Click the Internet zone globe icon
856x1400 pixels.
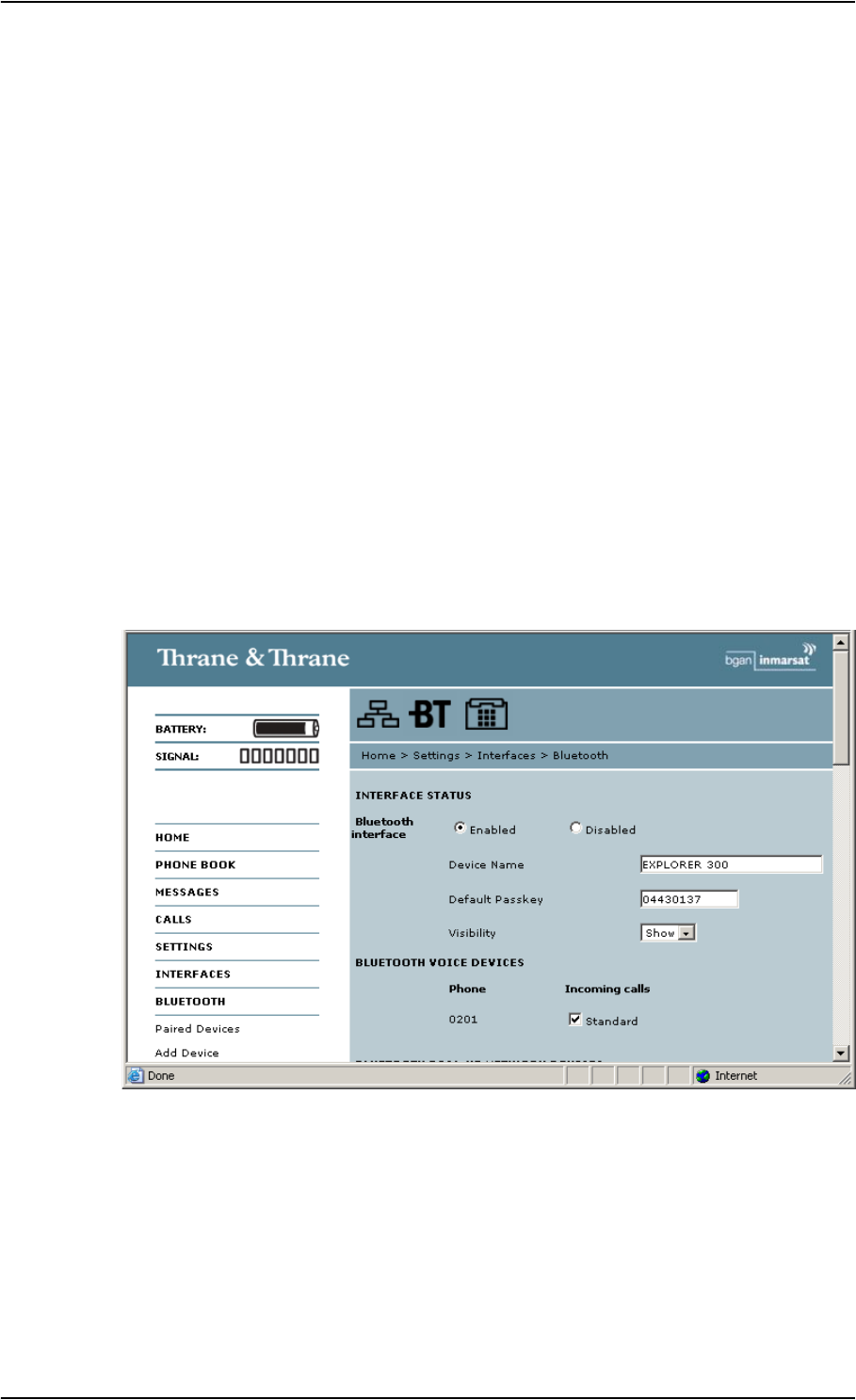[703, 1076]
